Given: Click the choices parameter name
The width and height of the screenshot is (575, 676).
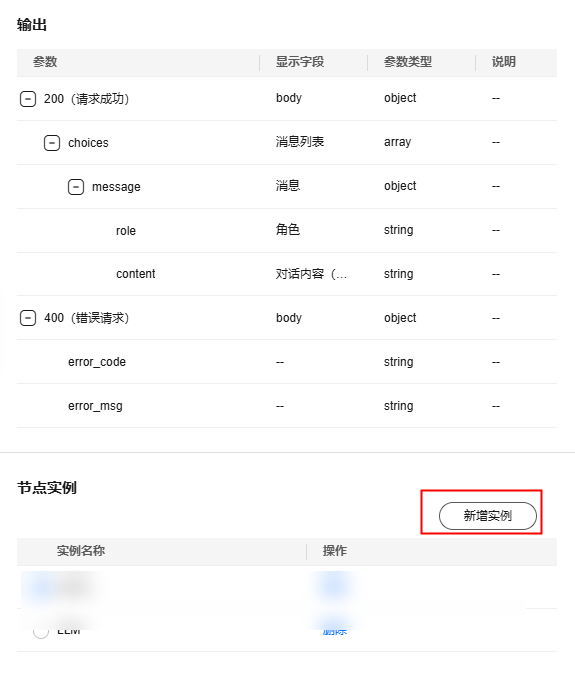Looking at the screenshot, I should (x=88, y=143).
